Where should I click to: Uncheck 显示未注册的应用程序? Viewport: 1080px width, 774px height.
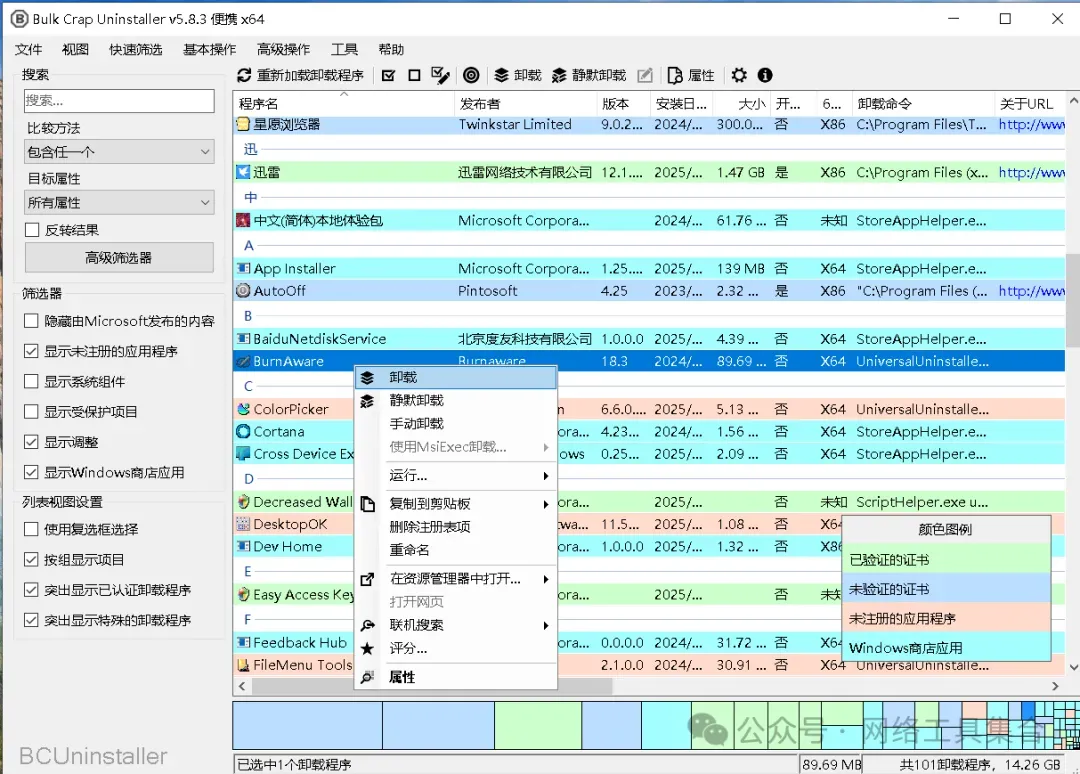31,351
